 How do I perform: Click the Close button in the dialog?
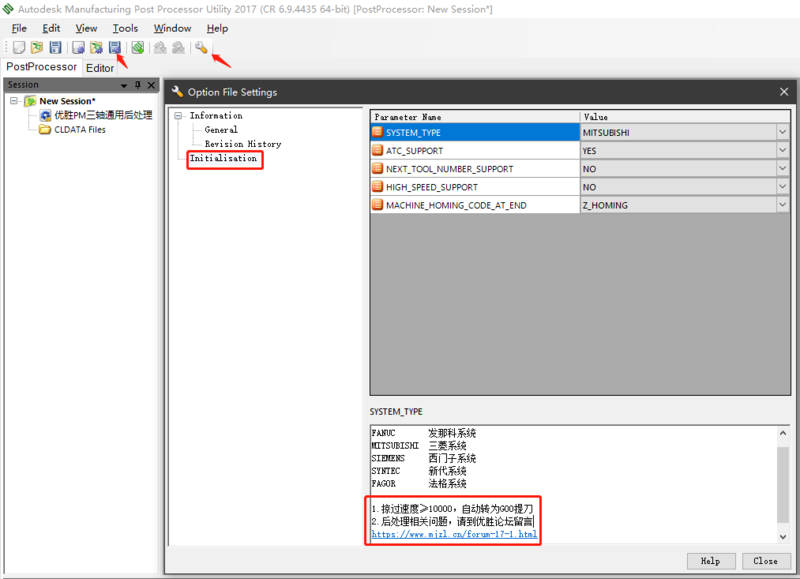click(x=765, y=561)
